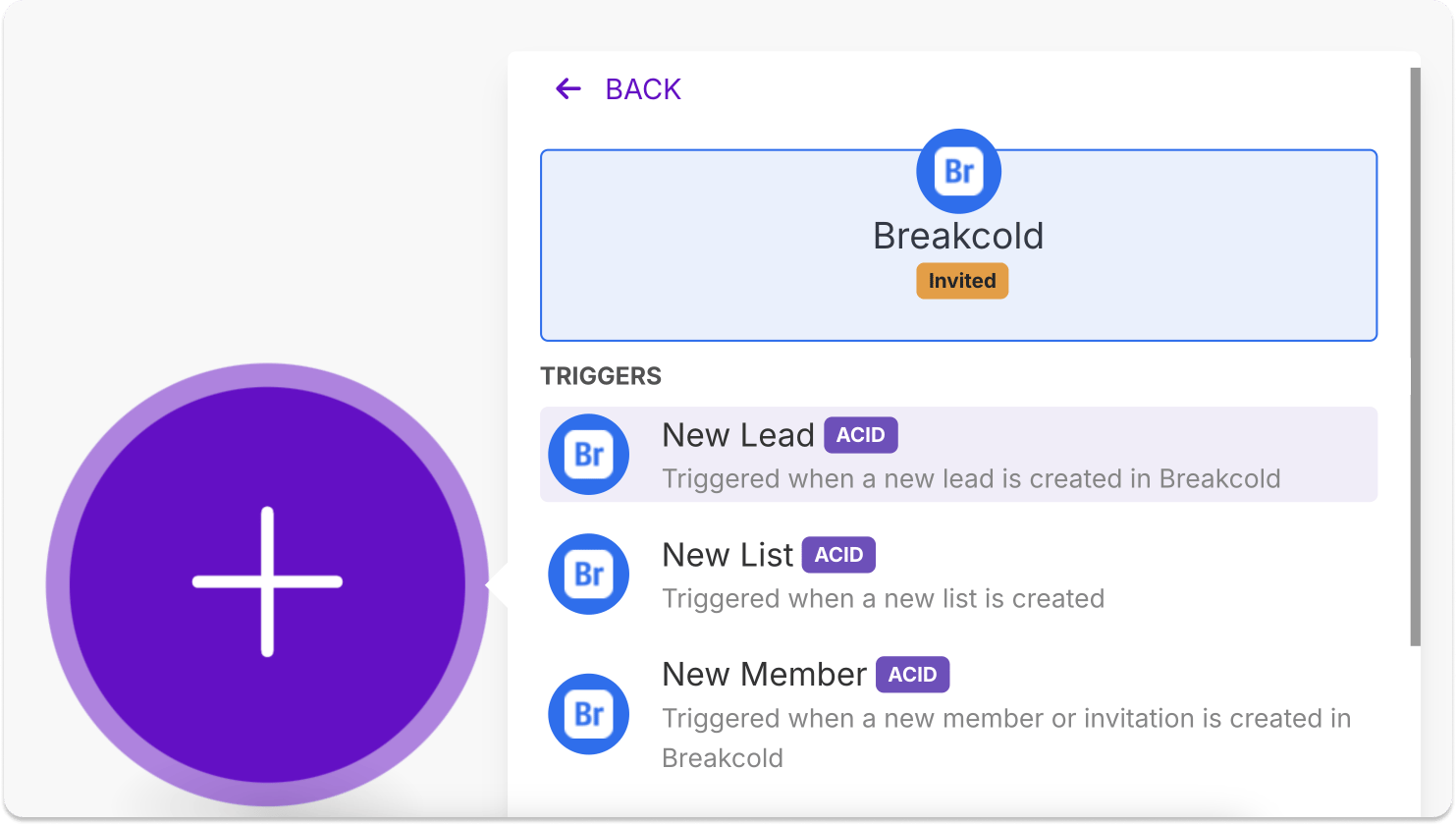
Task: Click the New Member description text
Action: point(1006,738)
